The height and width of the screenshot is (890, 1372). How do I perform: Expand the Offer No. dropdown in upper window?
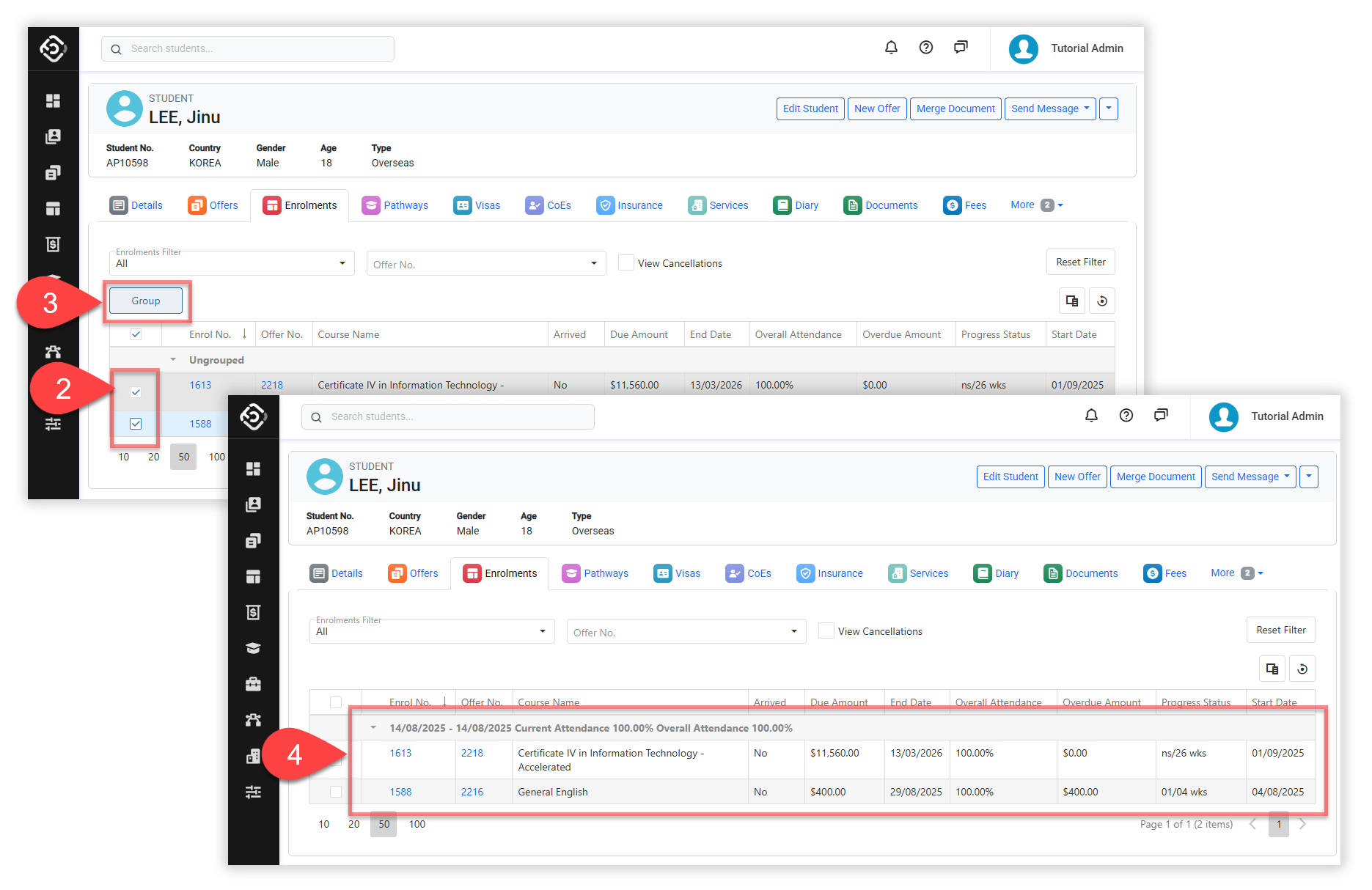coord(485,264)
